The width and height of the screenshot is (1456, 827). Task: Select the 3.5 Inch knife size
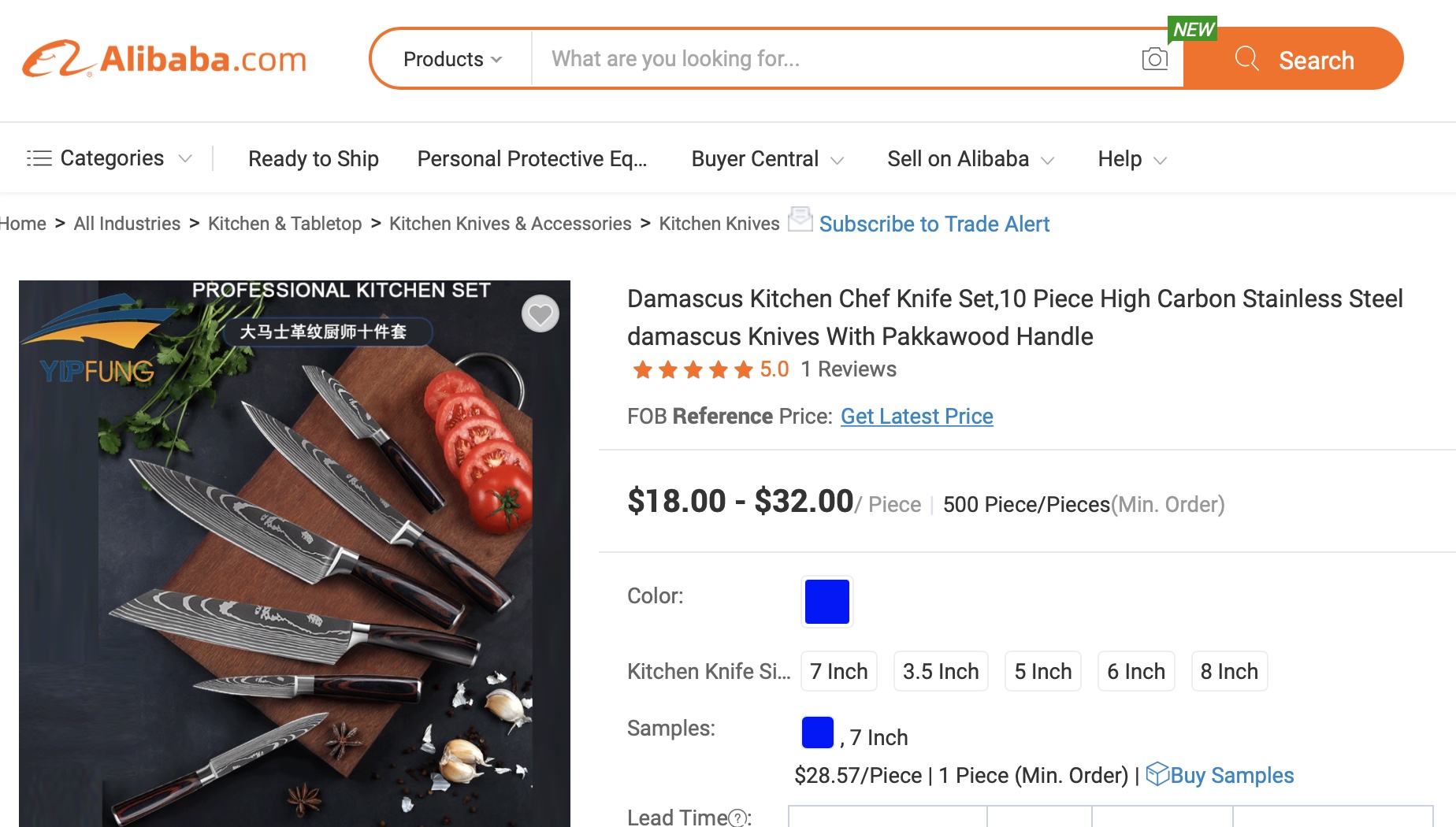[x=941, y=671]
